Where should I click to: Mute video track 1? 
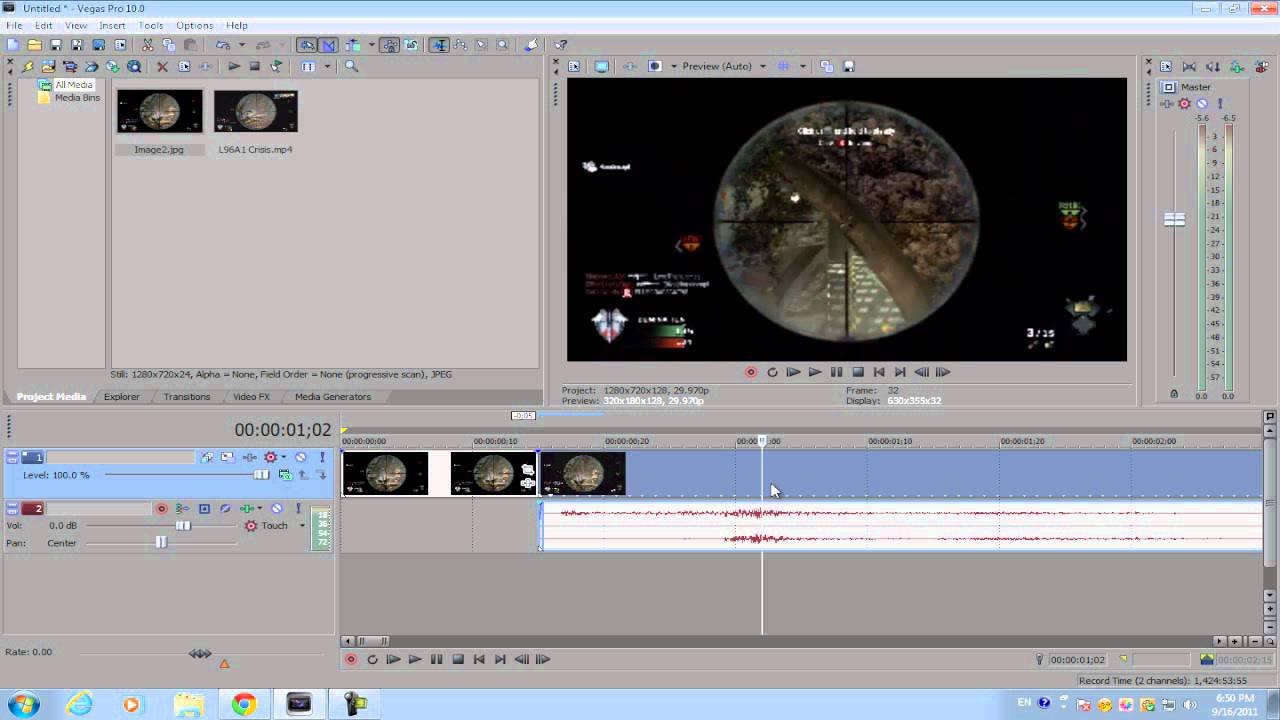tap(300, 457)
